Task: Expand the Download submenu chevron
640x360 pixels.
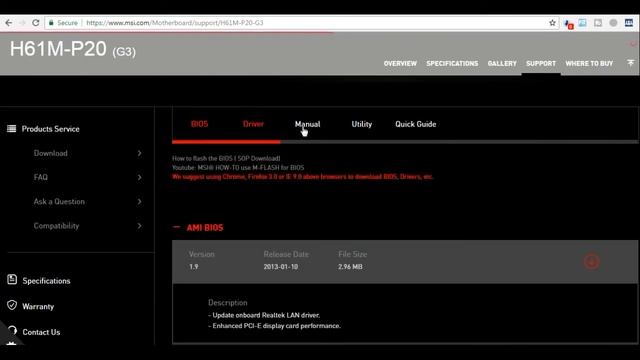Action: 140,153
